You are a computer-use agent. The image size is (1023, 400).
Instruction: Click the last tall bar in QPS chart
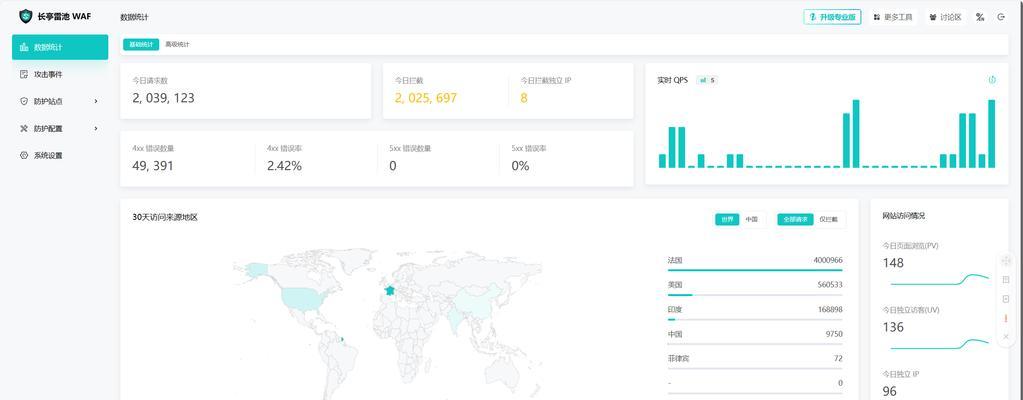pos(992,134)
